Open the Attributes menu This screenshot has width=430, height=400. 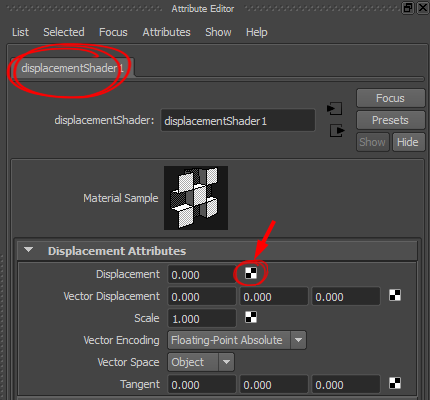pyautogui.click(x=166, y=32)
